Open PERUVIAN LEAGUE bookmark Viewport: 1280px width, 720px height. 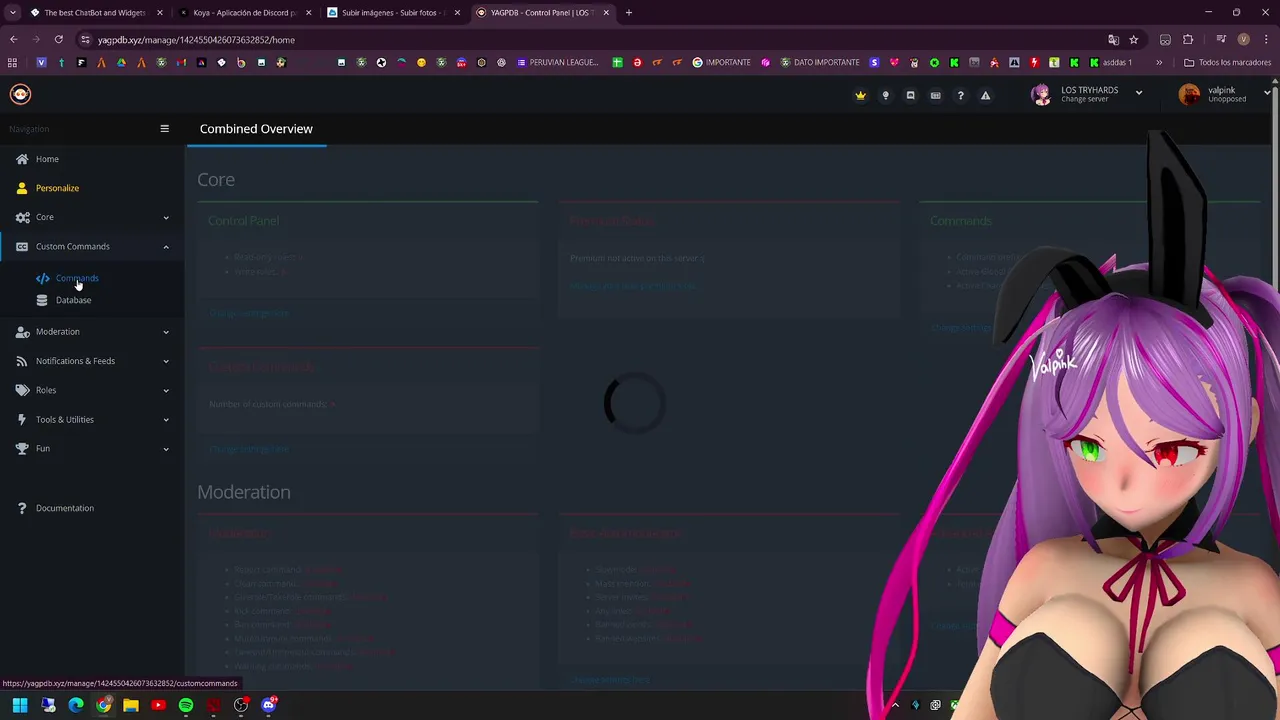pyautogui.click(x=558, y=62)
